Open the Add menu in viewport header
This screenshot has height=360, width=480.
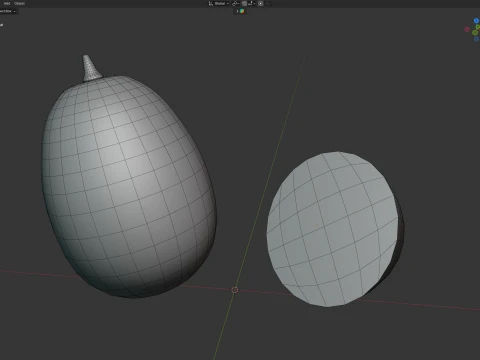click(7, 3)
